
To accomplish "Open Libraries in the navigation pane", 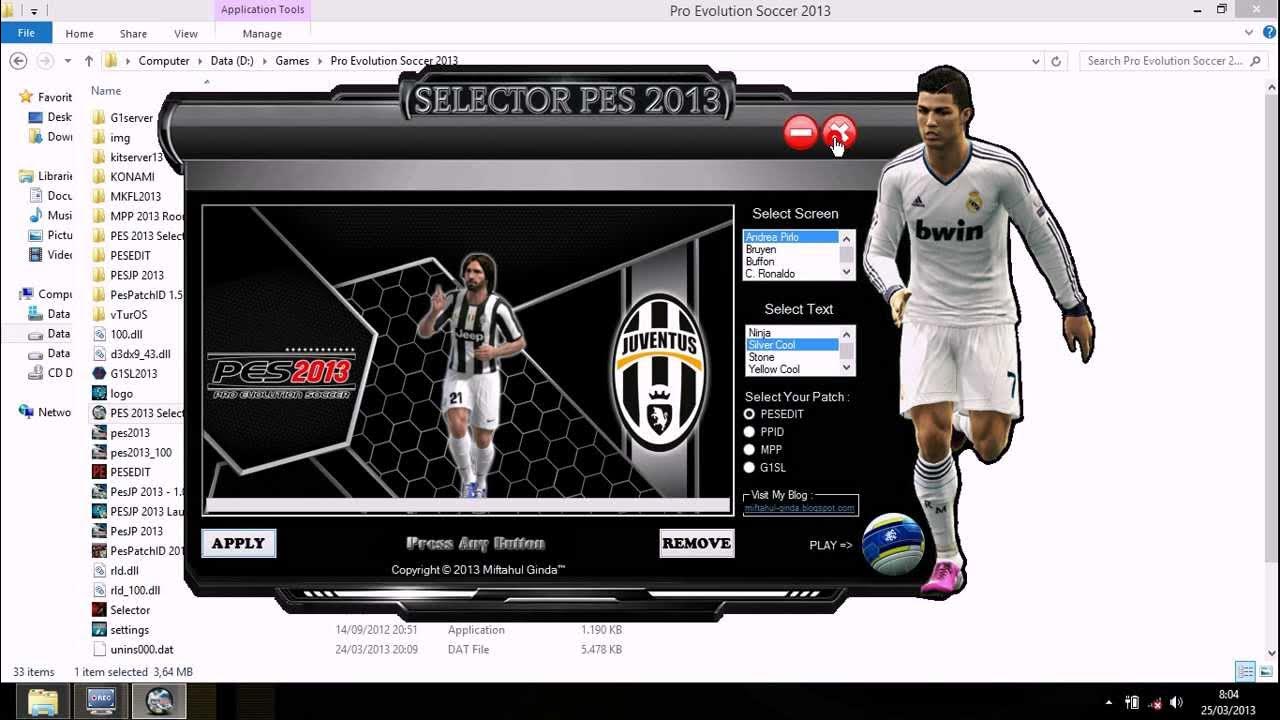I will click(x=54, y=176).
